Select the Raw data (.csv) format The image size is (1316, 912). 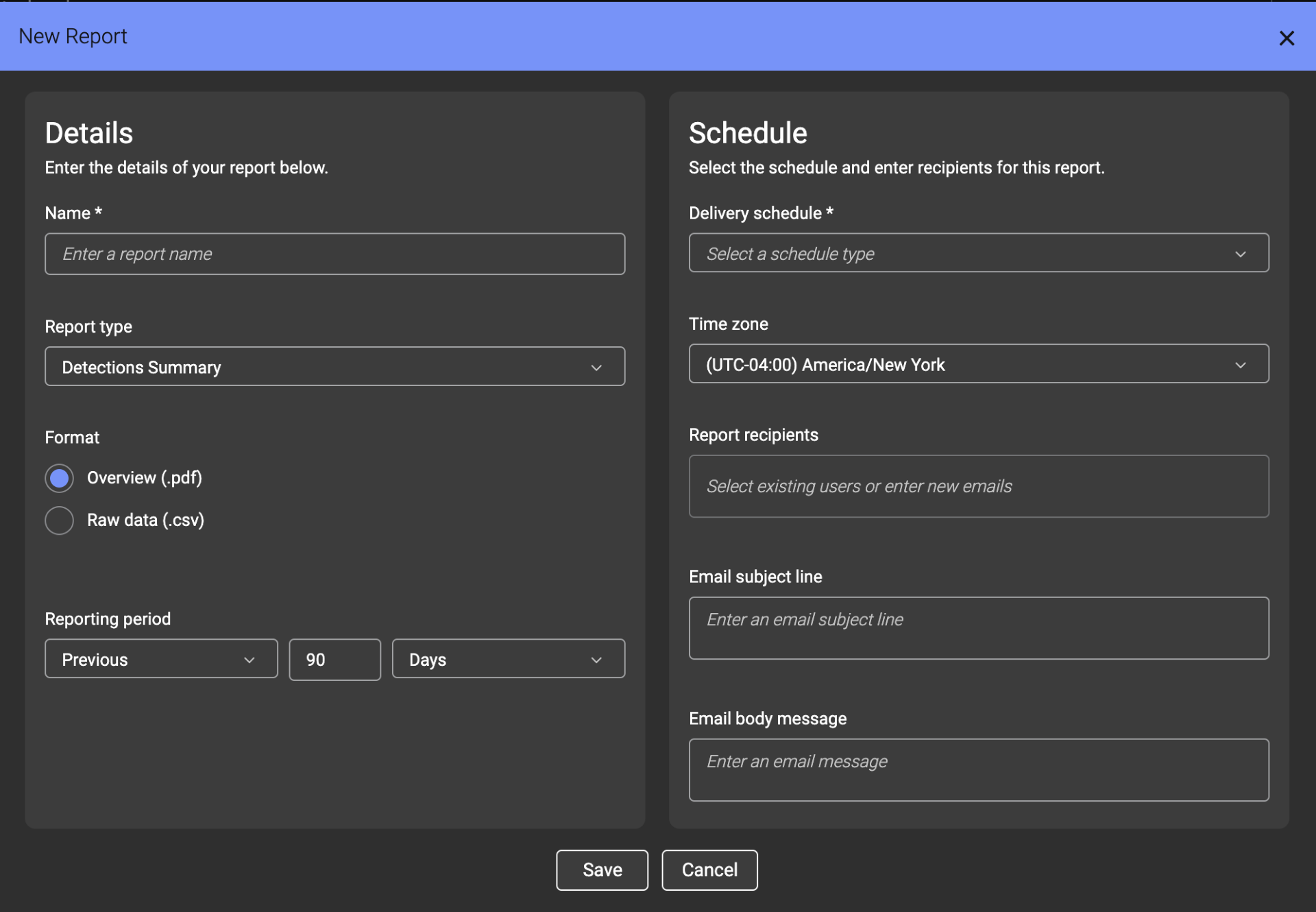(60, 520)
